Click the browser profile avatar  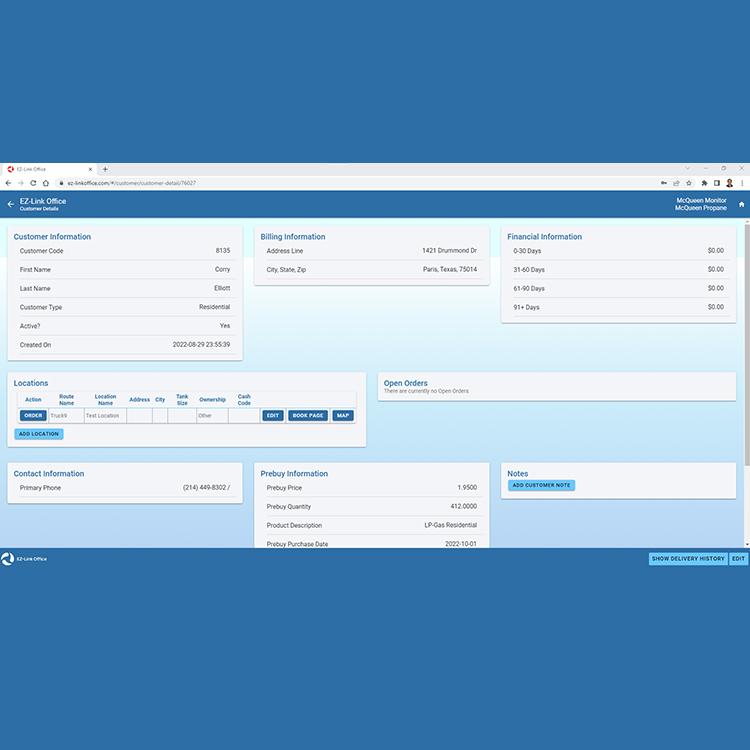pos(730,183)
